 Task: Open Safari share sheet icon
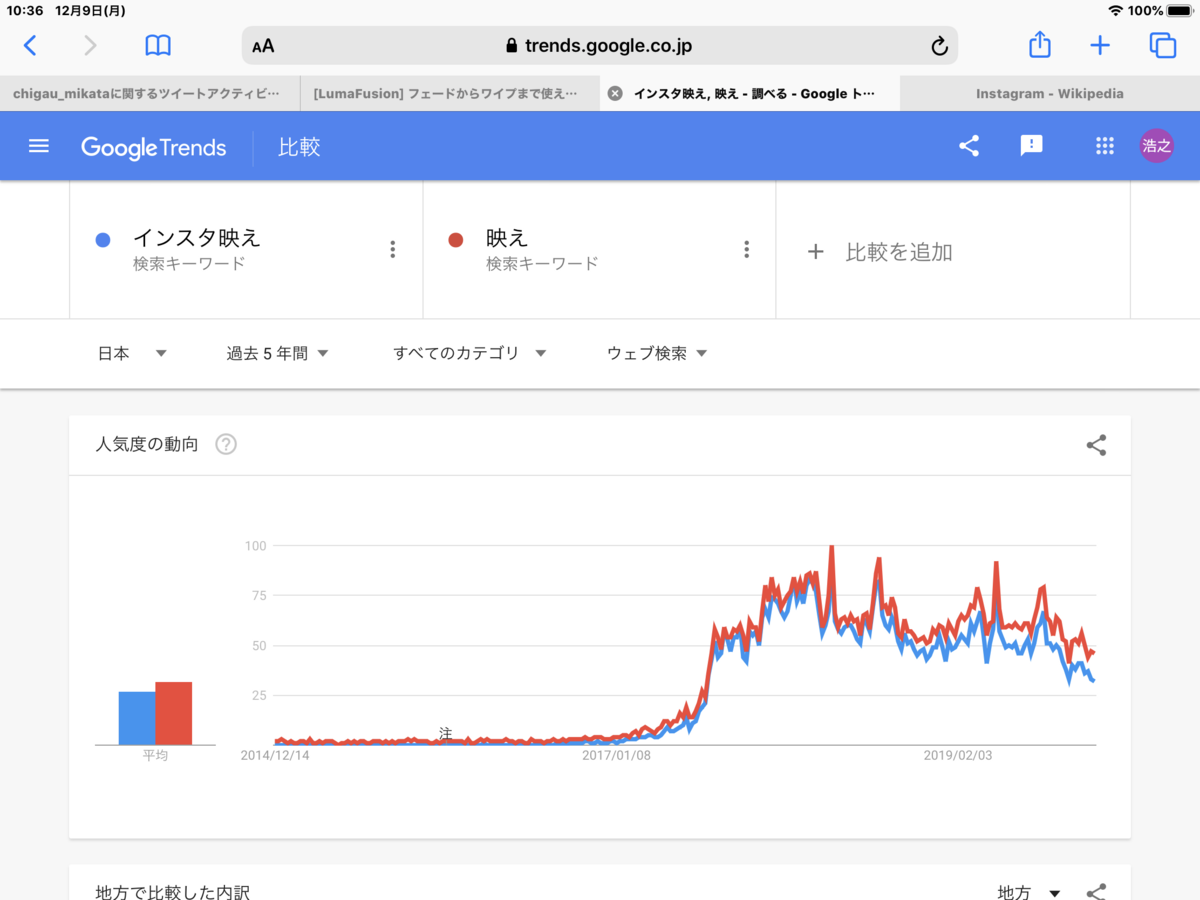1040,44
